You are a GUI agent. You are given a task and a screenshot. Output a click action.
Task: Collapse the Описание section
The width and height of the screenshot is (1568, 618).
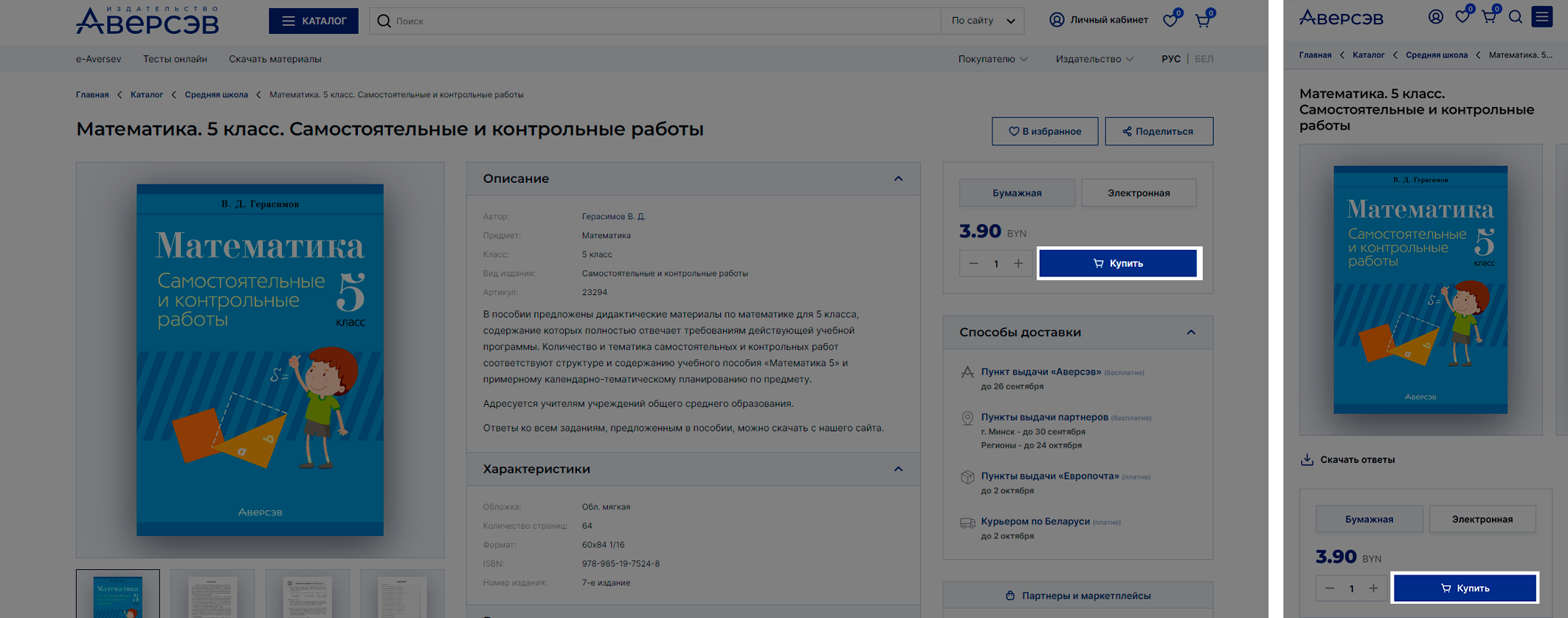(898, 178)
